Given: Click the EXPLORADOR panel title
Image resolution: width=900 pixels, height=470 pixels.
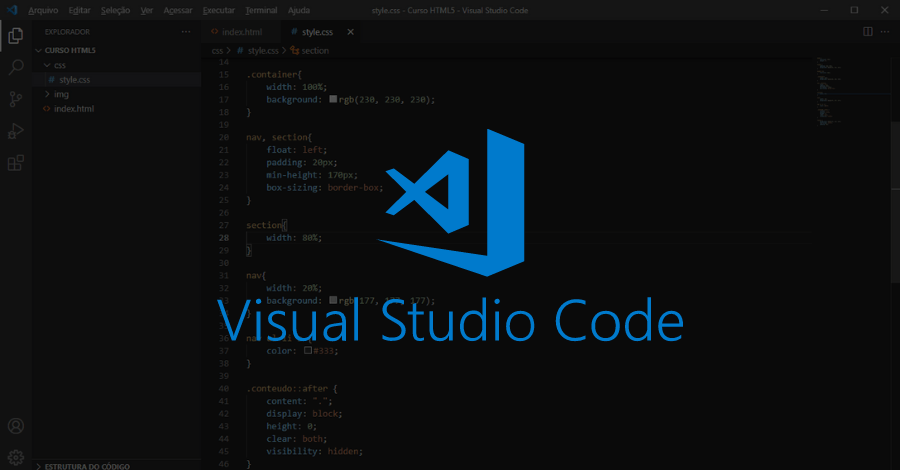Looking at the screenshot, I should (x=67, y=32).
